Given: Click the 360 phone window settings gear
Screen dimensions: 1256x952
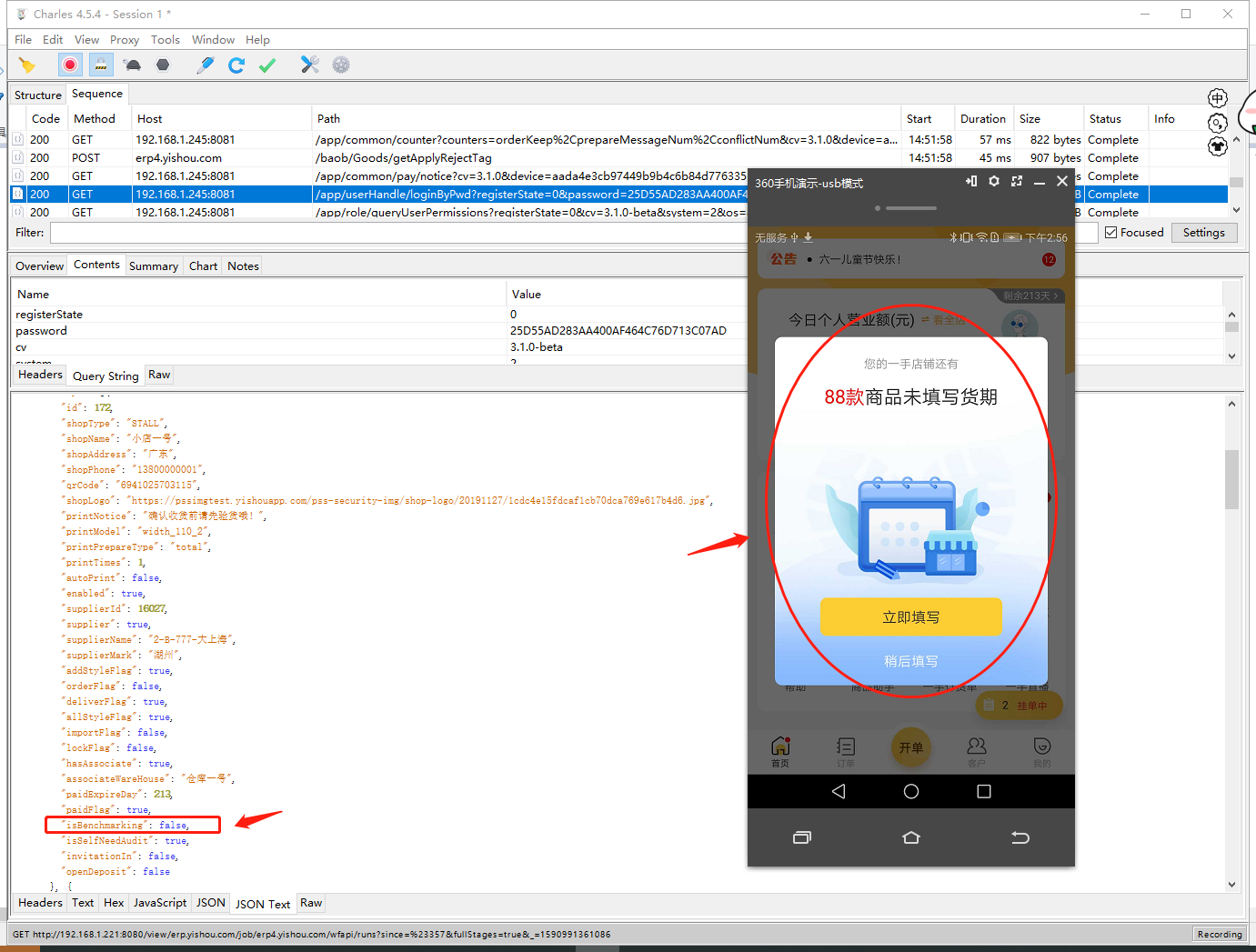Looking at the screenshot, I should click(x=994, y=182).
